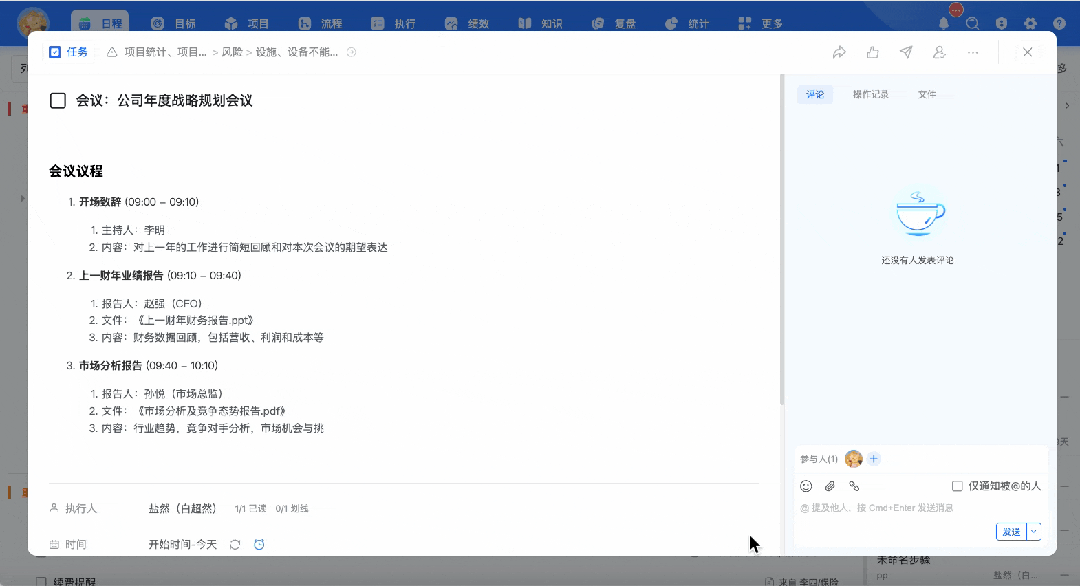This screenshot has height=586, width=1080.
Task: Click the attachment paperclip icon in comment area
Action: [828, 486]
